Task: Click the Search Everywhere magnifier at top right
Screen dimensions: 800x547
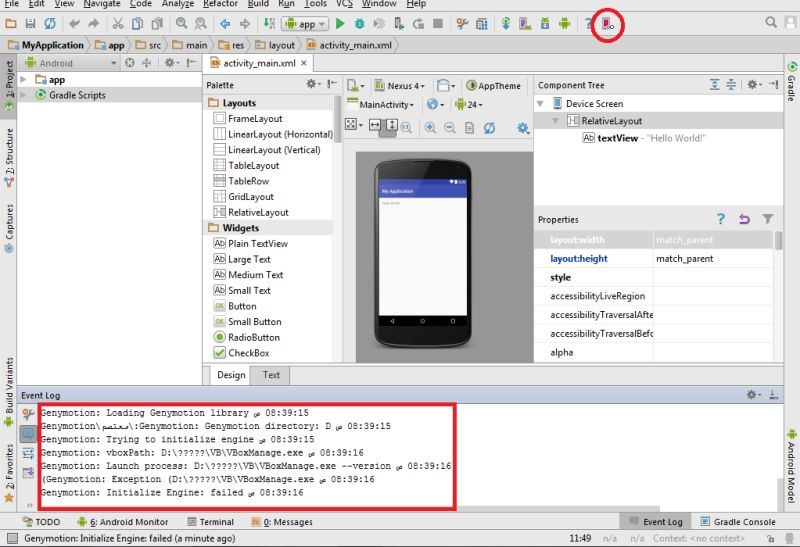Action: tap(771, 22)
